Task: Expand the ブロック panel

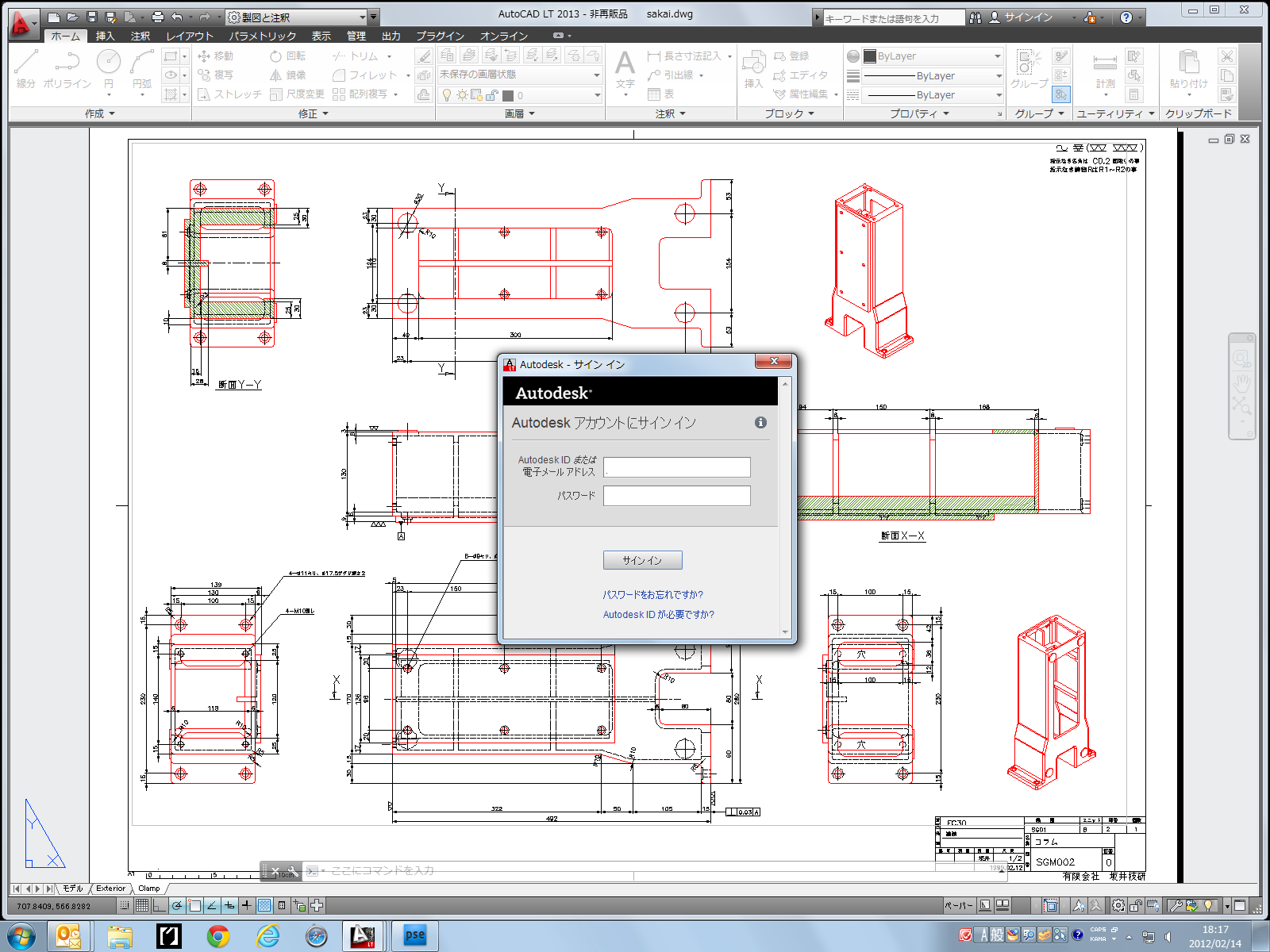Action: pos(790,113)
